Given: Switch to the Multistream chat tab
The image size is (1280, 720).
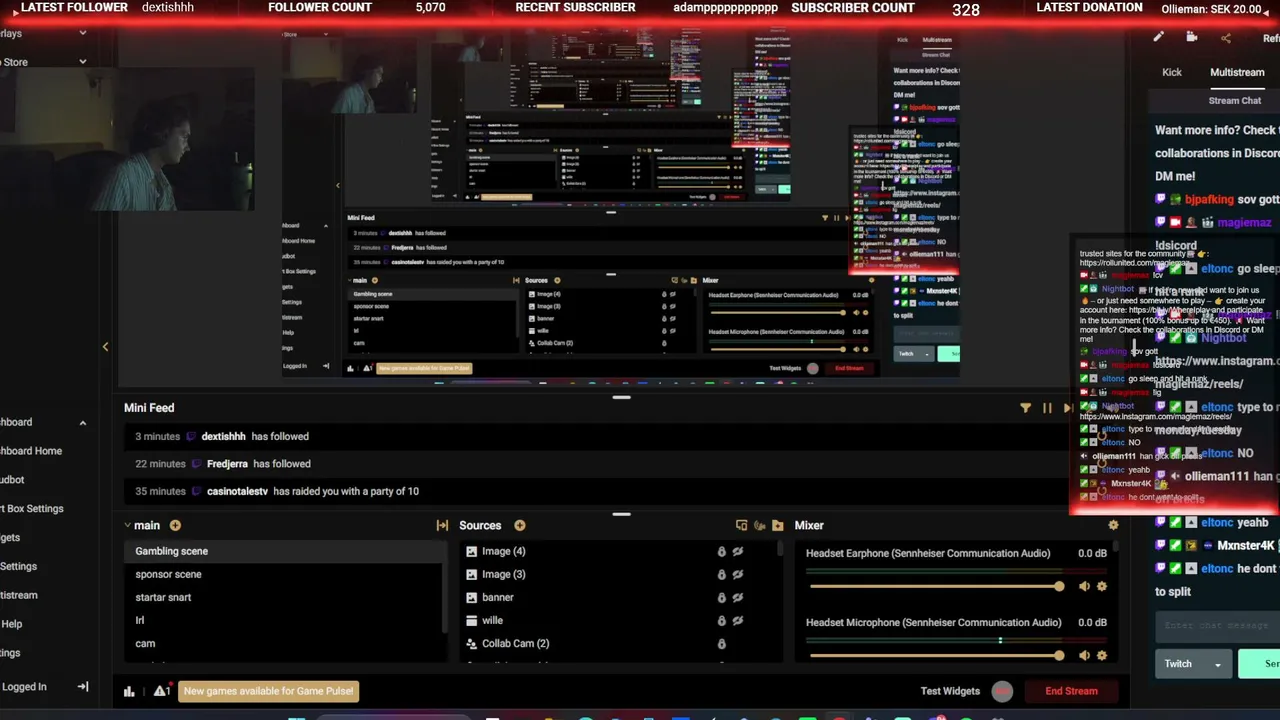Looking at the screenshot, I should click(x=1237, y=72).
